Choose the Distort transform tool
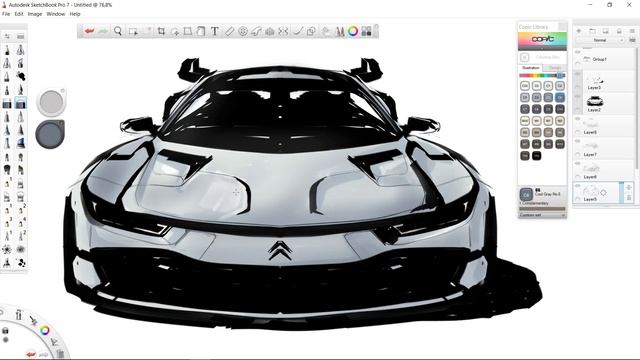Image resolution: width=640 pixels, height=360 pixels. (x=188, y=31)
